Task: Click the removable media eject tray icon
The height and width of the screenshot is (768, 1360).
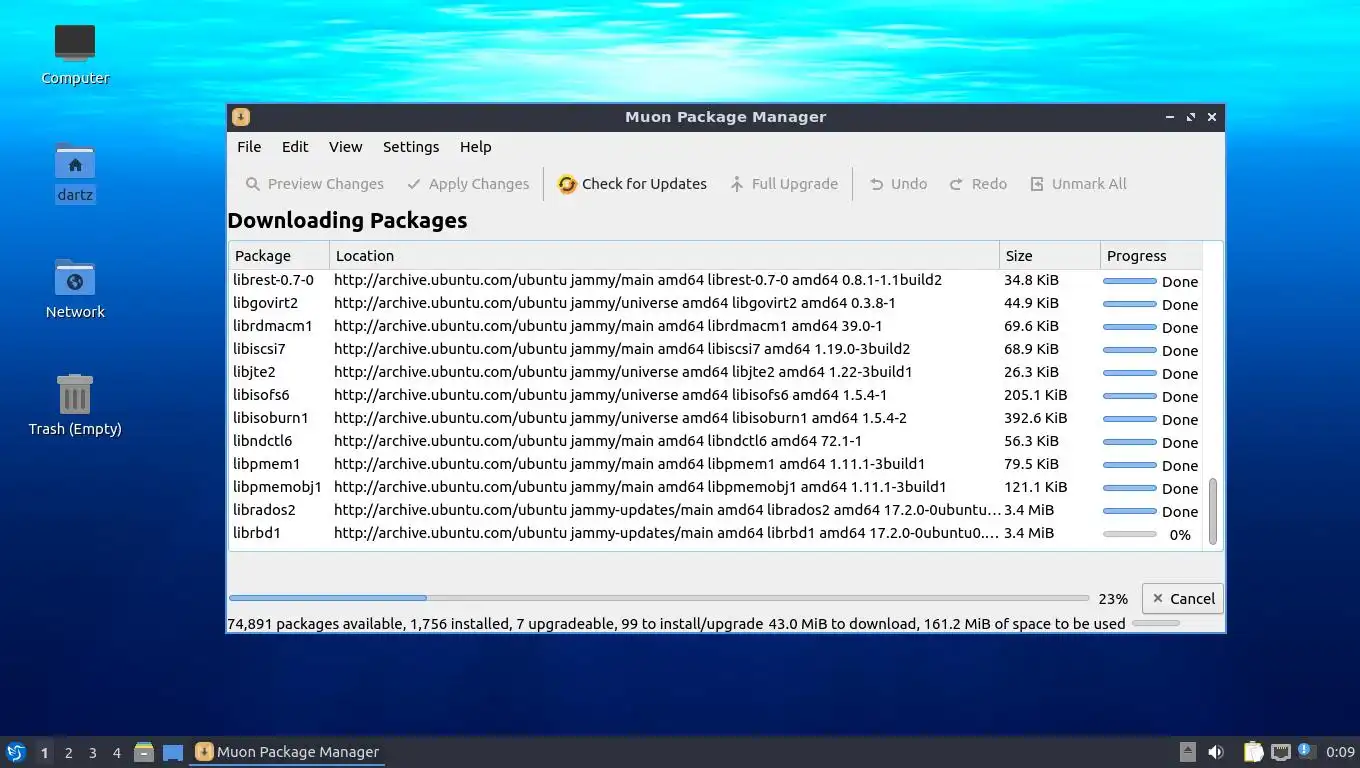Action: click(1187, 752)
